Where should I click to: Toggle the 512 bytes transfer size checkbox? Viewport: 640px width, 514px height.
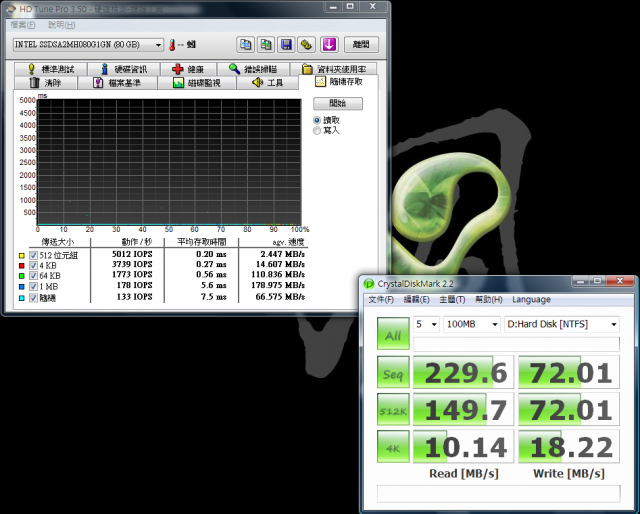(33, 256)
